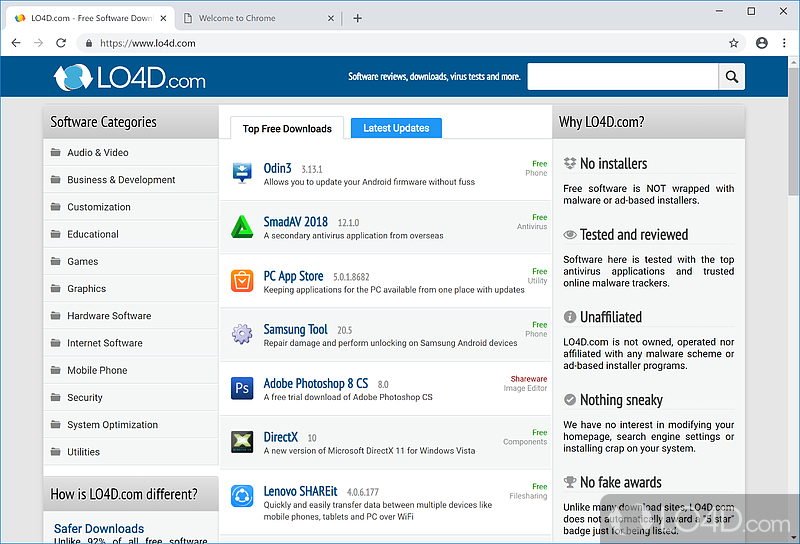This screenshot has height=544, width=800.
Task: Click the folder icon beside Security
Action: pos(56,397)
